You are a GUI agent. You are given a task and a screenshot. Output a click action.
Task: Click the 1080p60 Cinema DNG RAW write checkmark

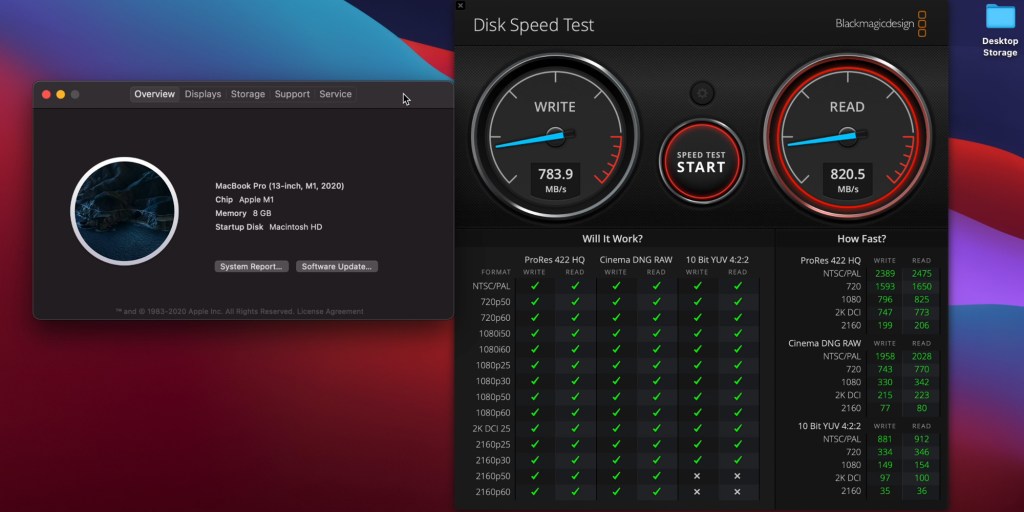tap(616, 413)
